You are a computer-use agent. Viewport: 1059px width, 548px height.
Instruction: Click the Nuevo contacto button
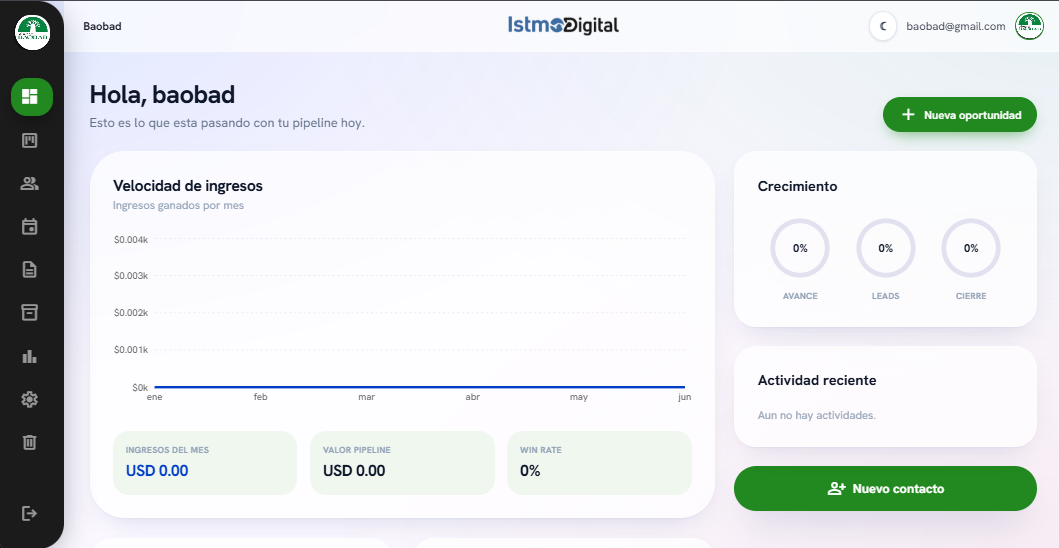pos(885,489)
